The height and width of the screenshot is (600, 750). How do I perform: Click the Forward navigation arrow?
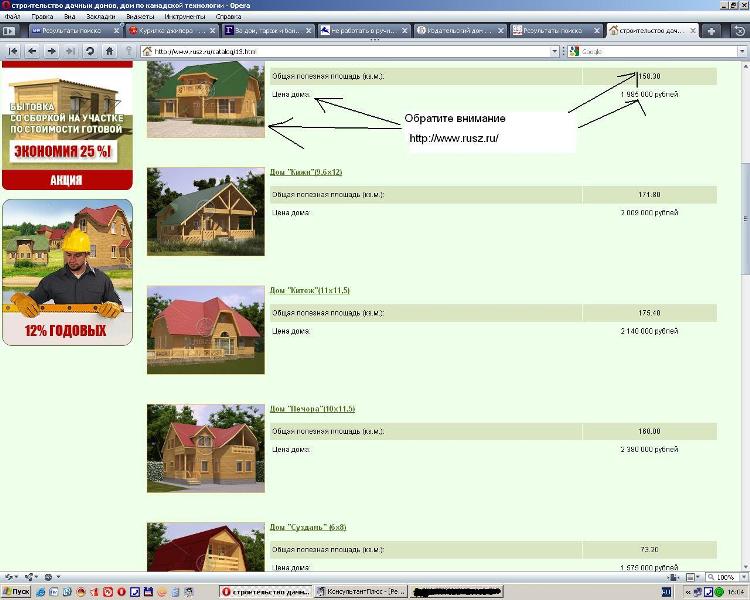(50, 51)
